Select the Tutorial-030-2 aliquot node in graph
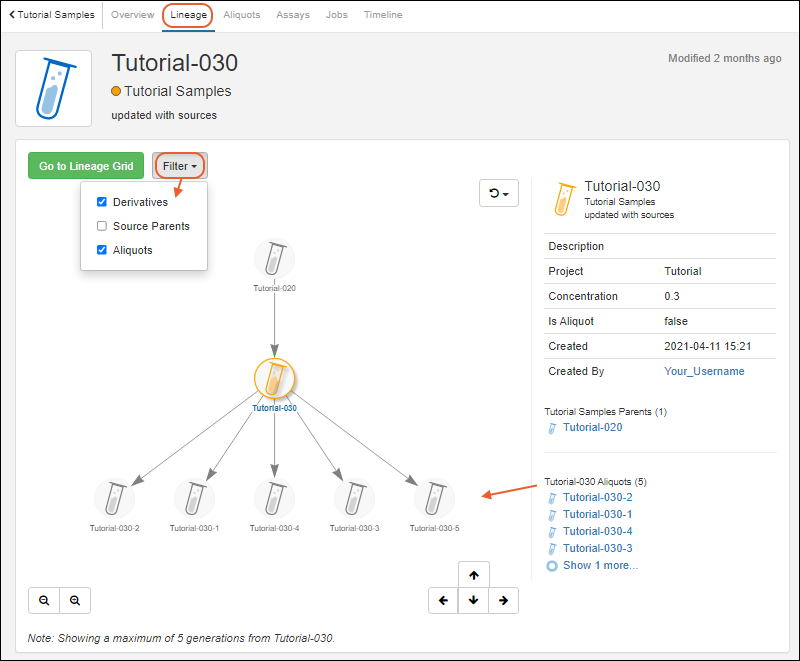Screen dimensions: 800x661 point(114,498)
